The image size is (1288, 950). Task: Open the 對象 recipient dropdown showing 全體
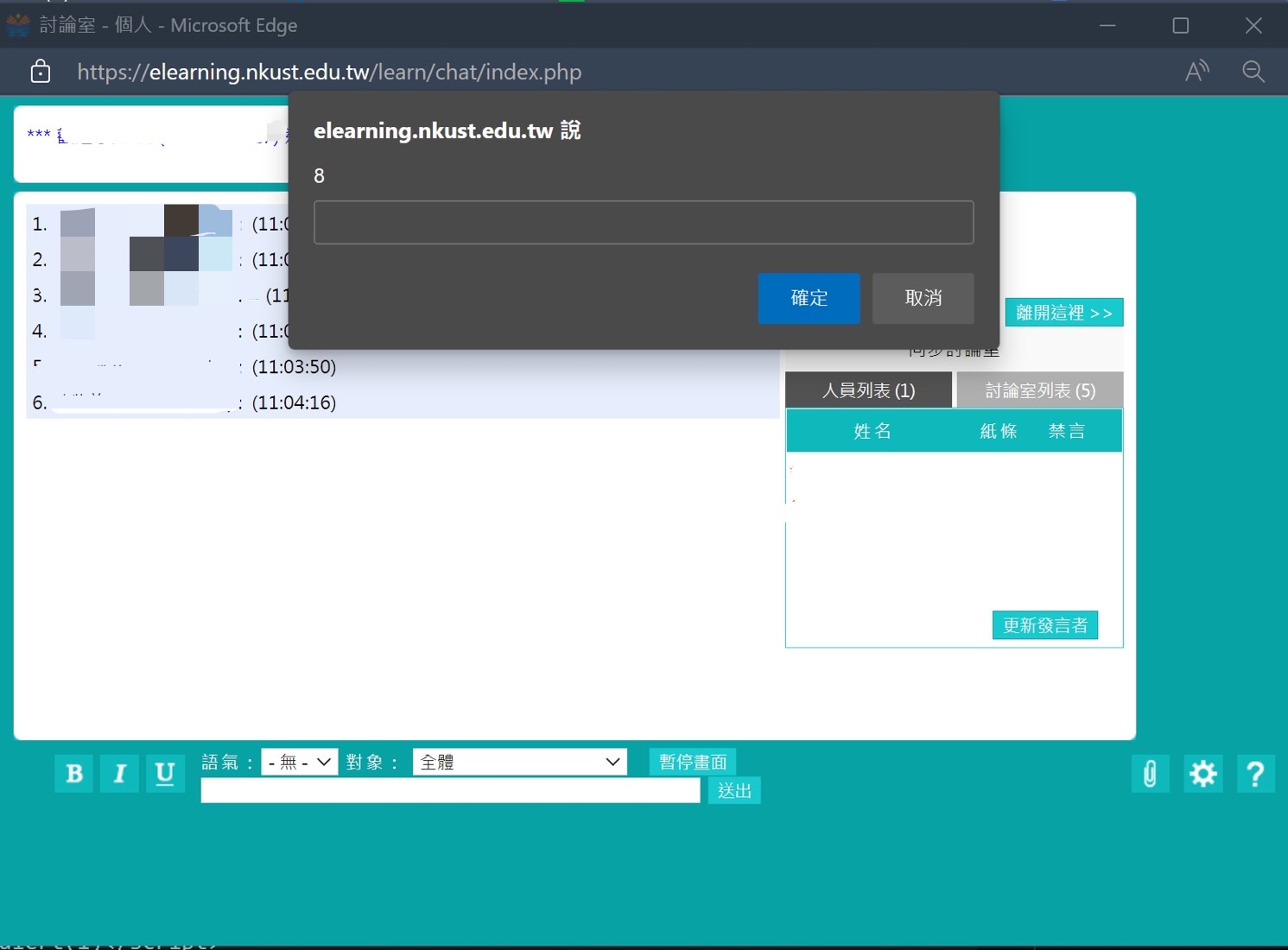[x=520, y=762]
